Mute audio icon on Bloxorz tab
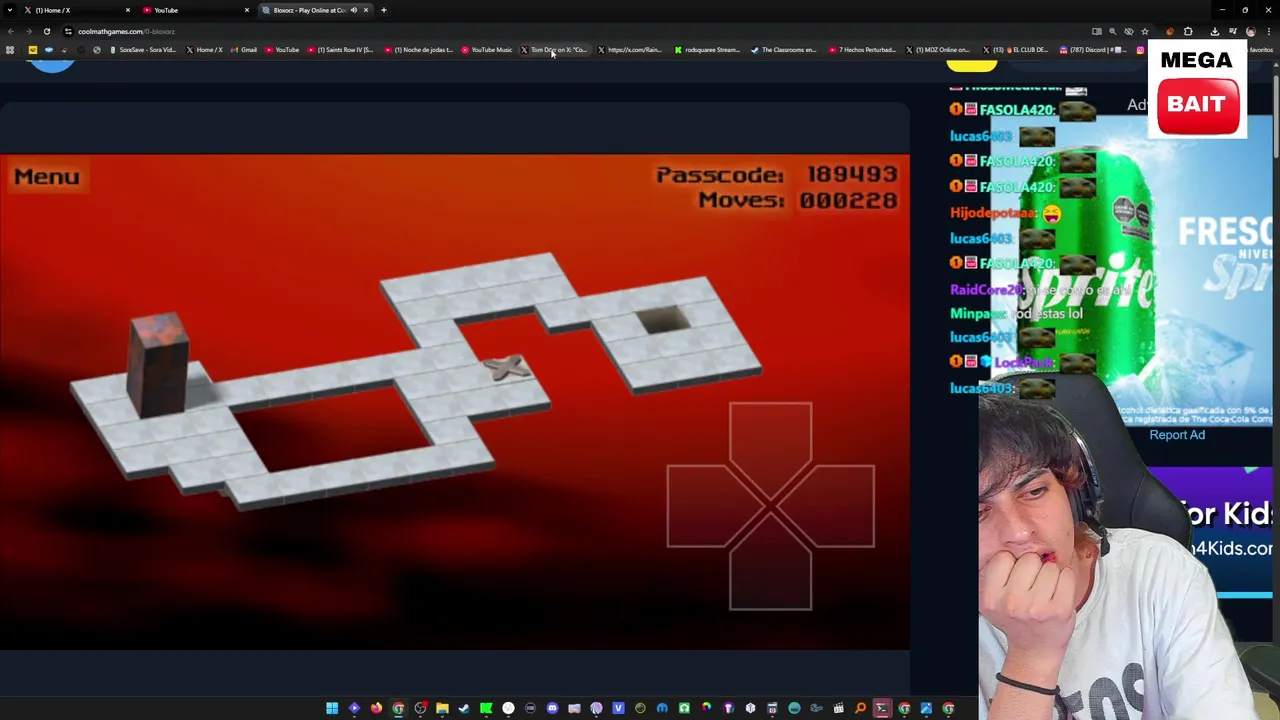 (x=354, y=10)
